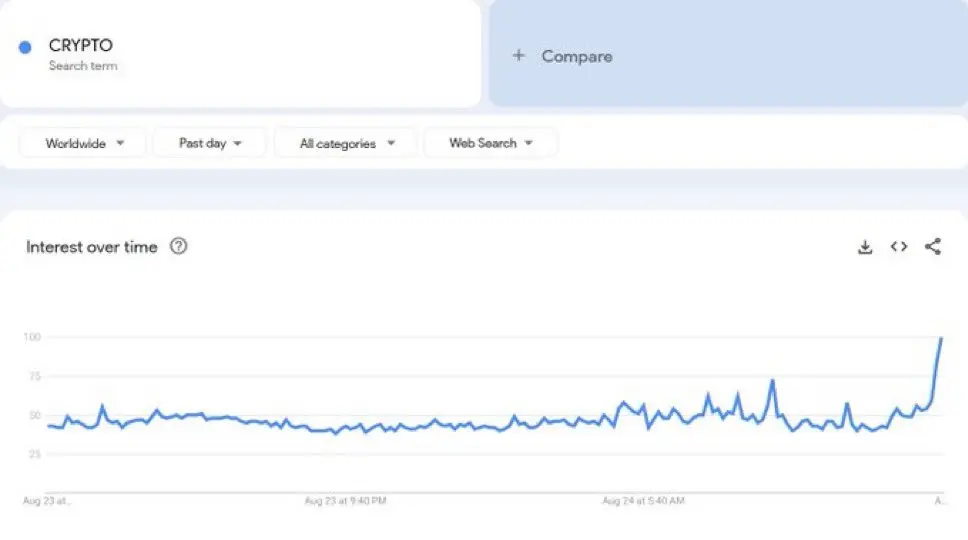Share the interest over time chart
Screen dimensions: 968x540
tap(933, 247)
